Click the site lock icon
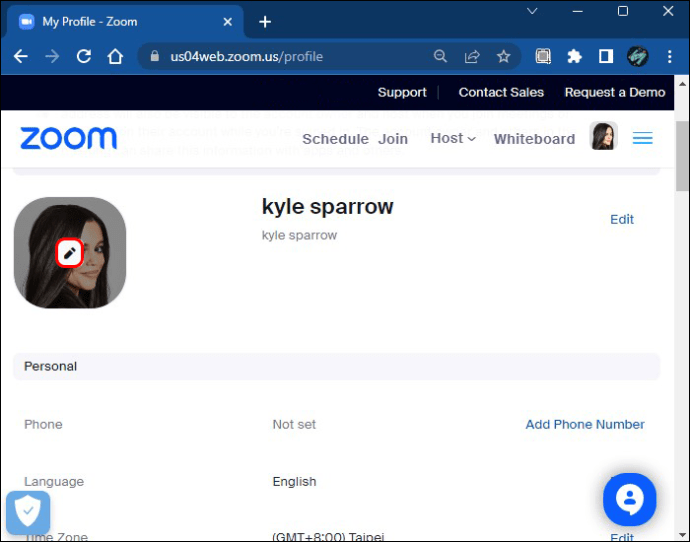690x542 pixels. (154, 56)
